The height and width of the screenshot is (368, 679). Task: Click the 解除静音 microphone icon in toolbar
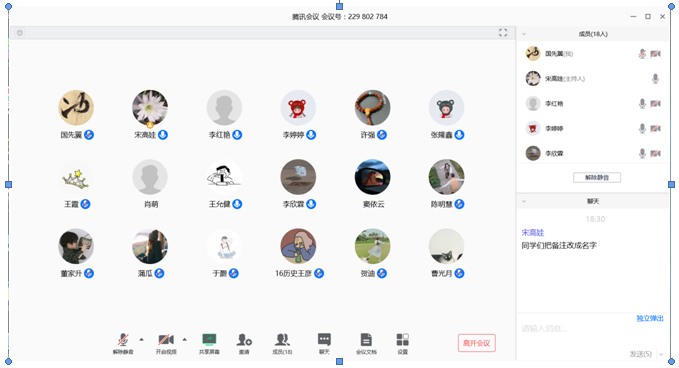coord(123,340)
